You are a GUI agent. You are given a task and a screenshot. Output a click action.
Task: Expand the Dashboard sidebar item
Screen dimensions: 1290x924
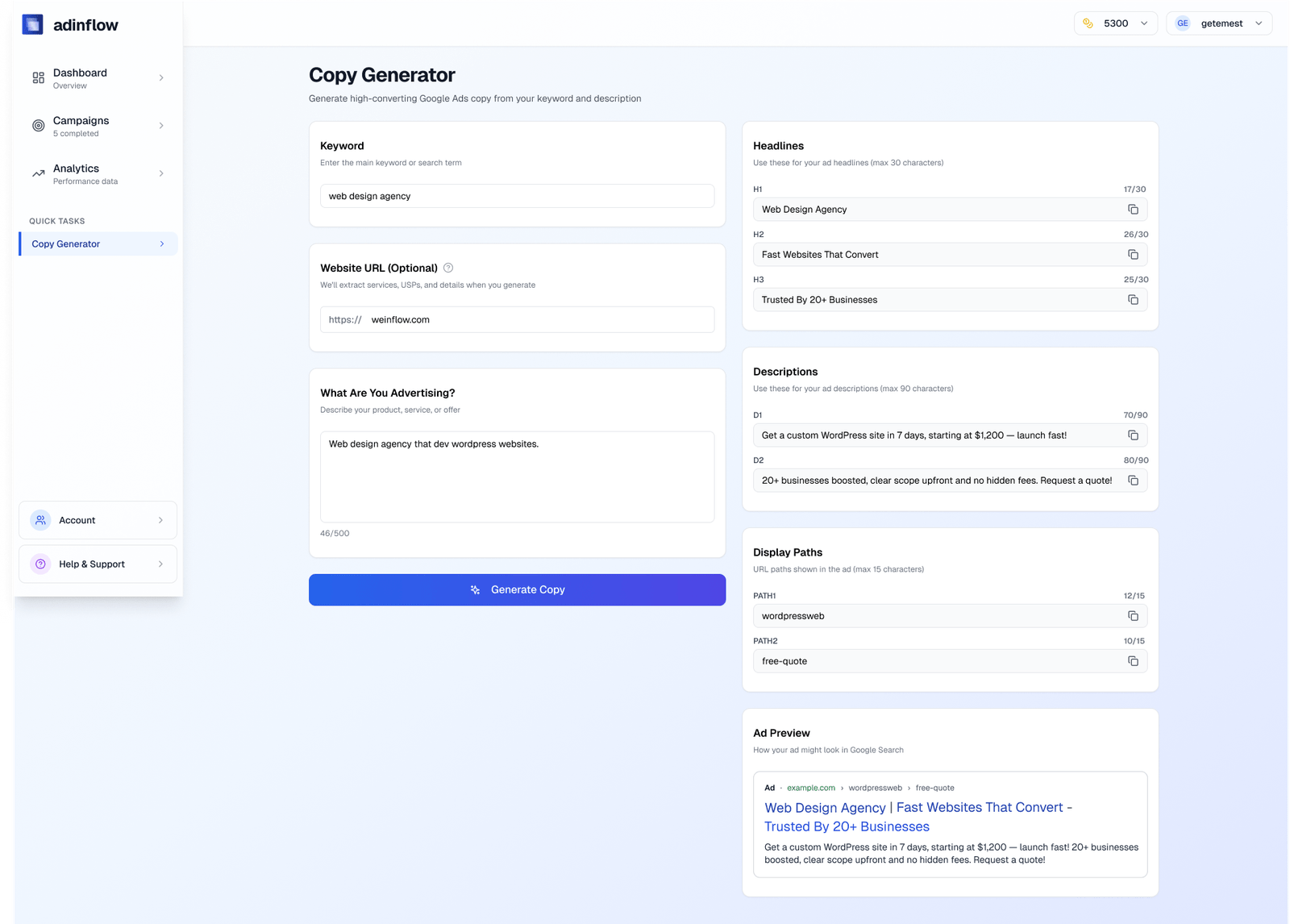point(98,78)
